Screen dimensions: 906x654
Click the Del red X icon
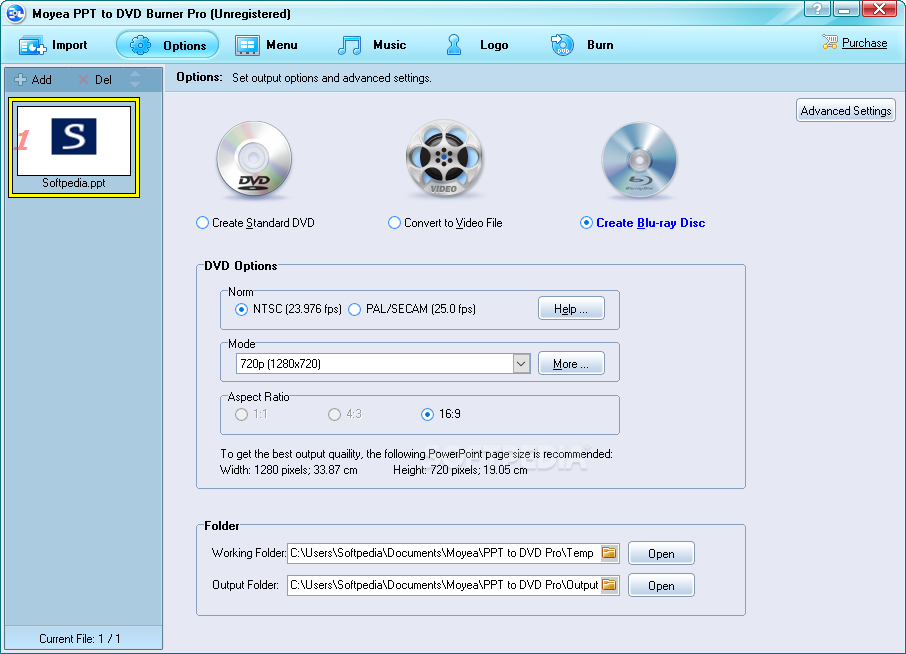point(84,80)
